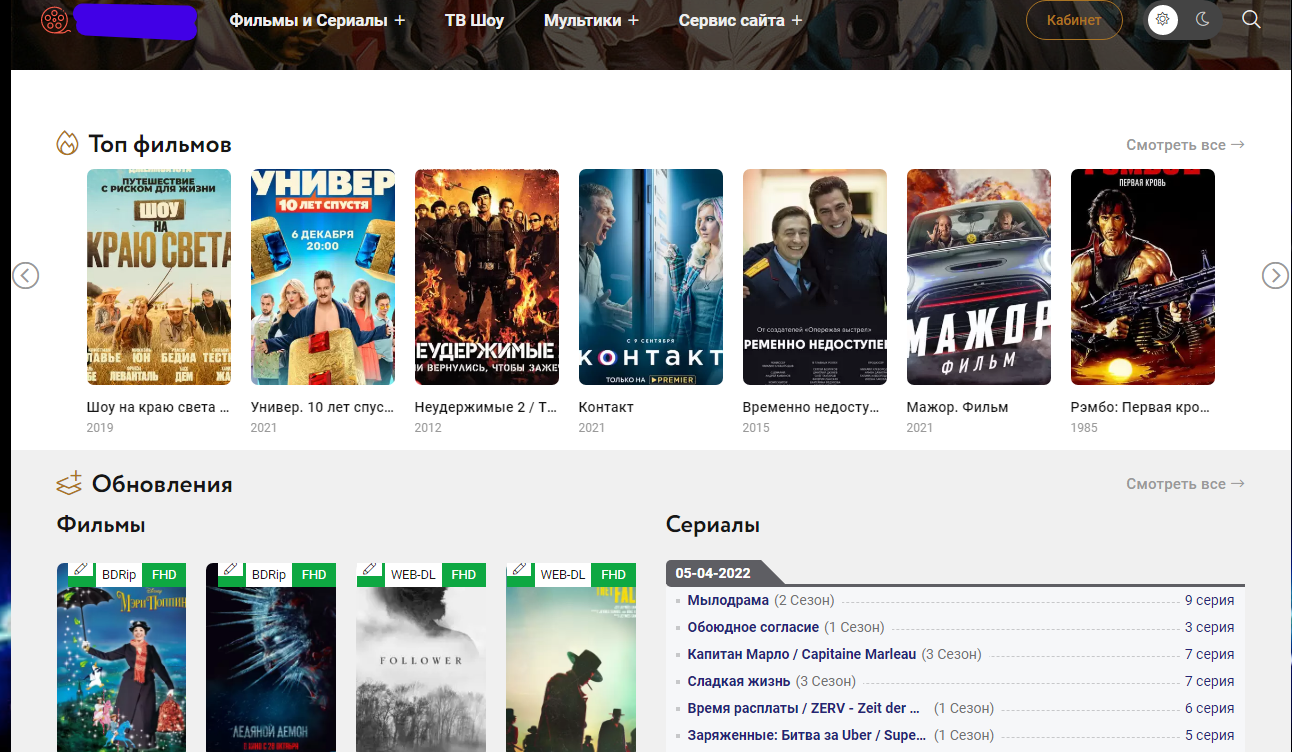This screenshot has height=752, width=1292.
Task: Open the Универ 10 лет спустя poster
Action: (323, 277)
